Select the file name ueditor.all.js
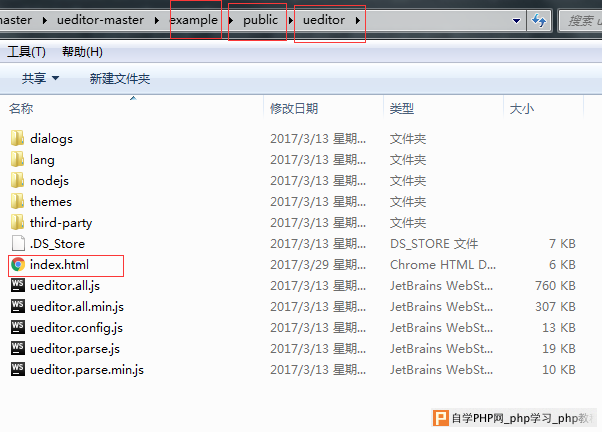The width and height of the screenshot is (602, 432). (x=65, y=286)
